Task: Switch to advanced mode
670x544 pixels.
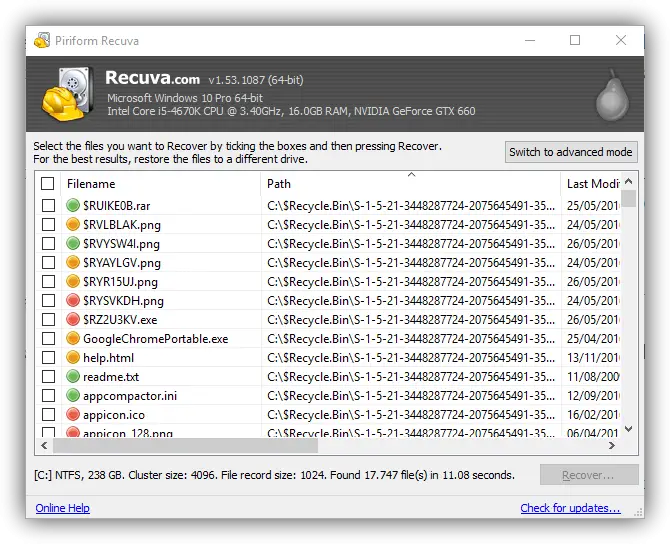Action: click(570, 152)
